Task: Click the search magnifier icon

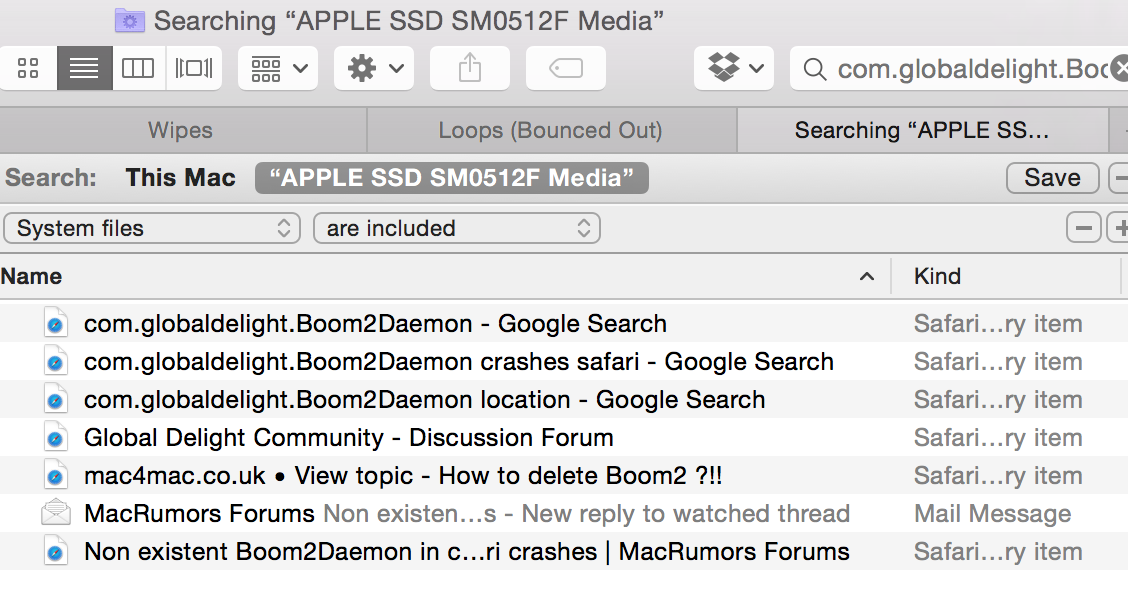Action: point(814,69)
